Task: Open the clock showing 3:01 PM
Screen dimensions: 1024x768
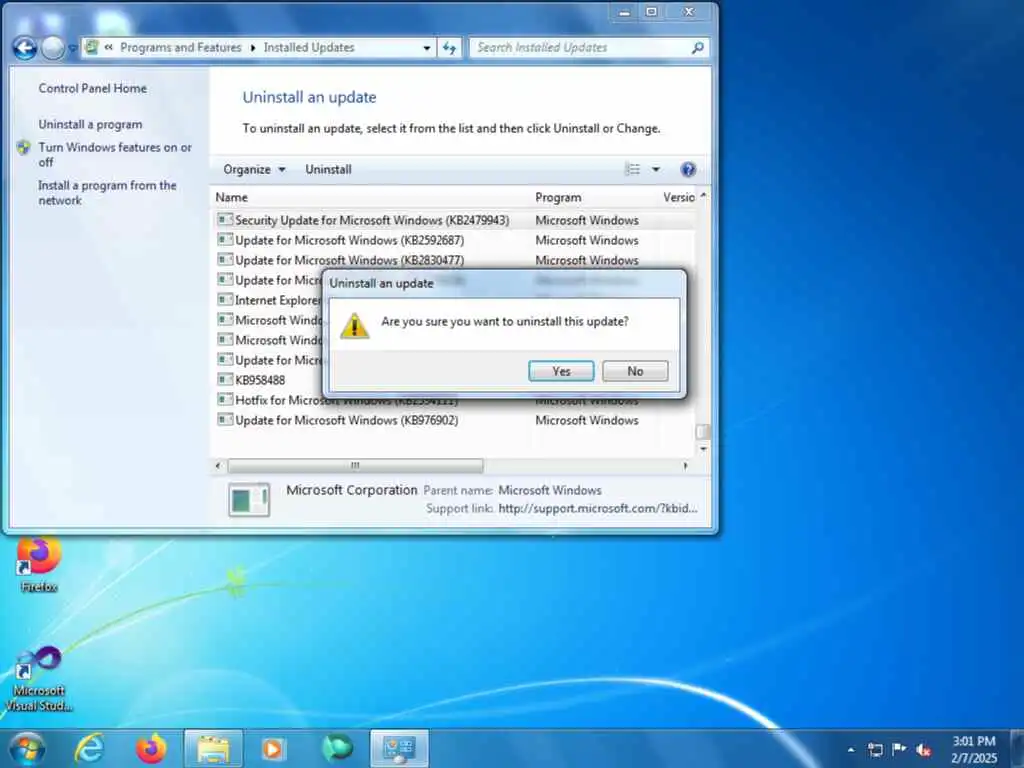Action: pyautogui.click(x=974, y=749)
